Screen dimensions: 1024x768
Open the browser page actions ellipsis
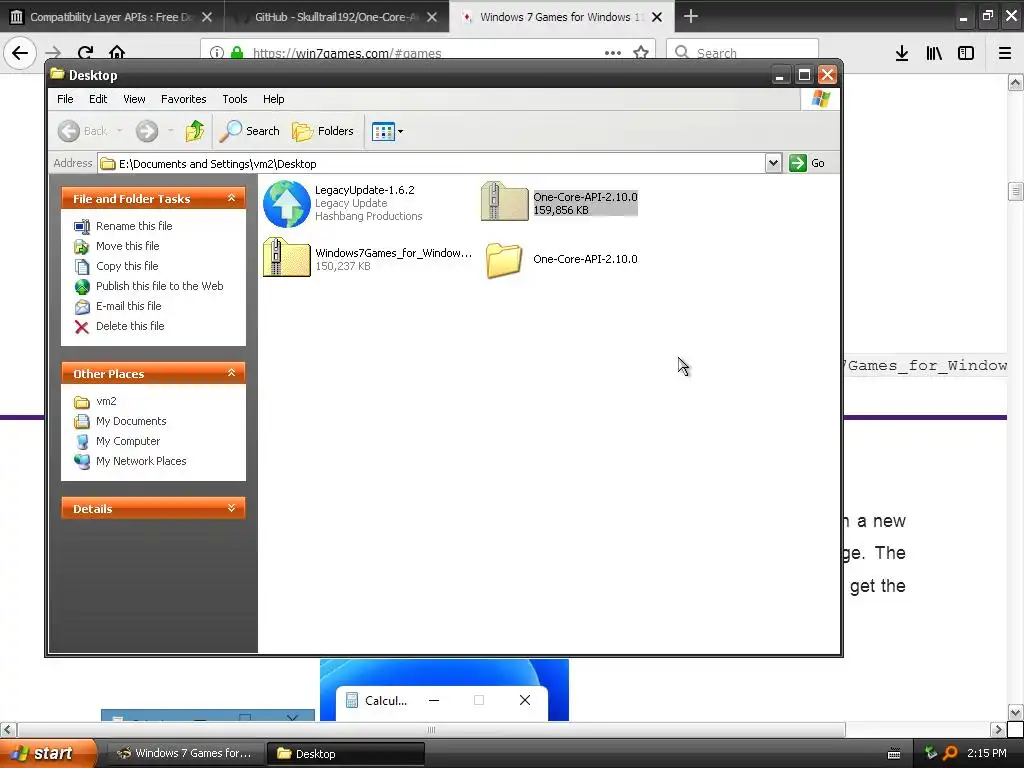point(613,53)
